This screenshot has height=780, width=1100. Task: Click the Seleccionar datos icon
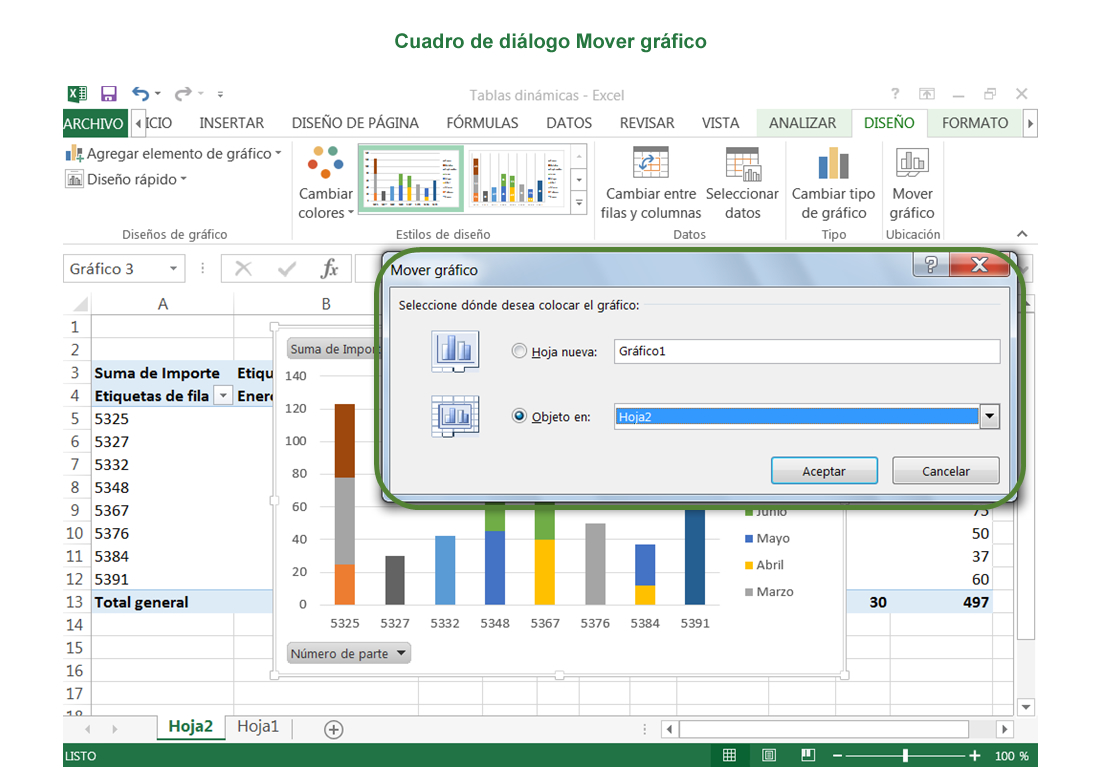point(743,163)
